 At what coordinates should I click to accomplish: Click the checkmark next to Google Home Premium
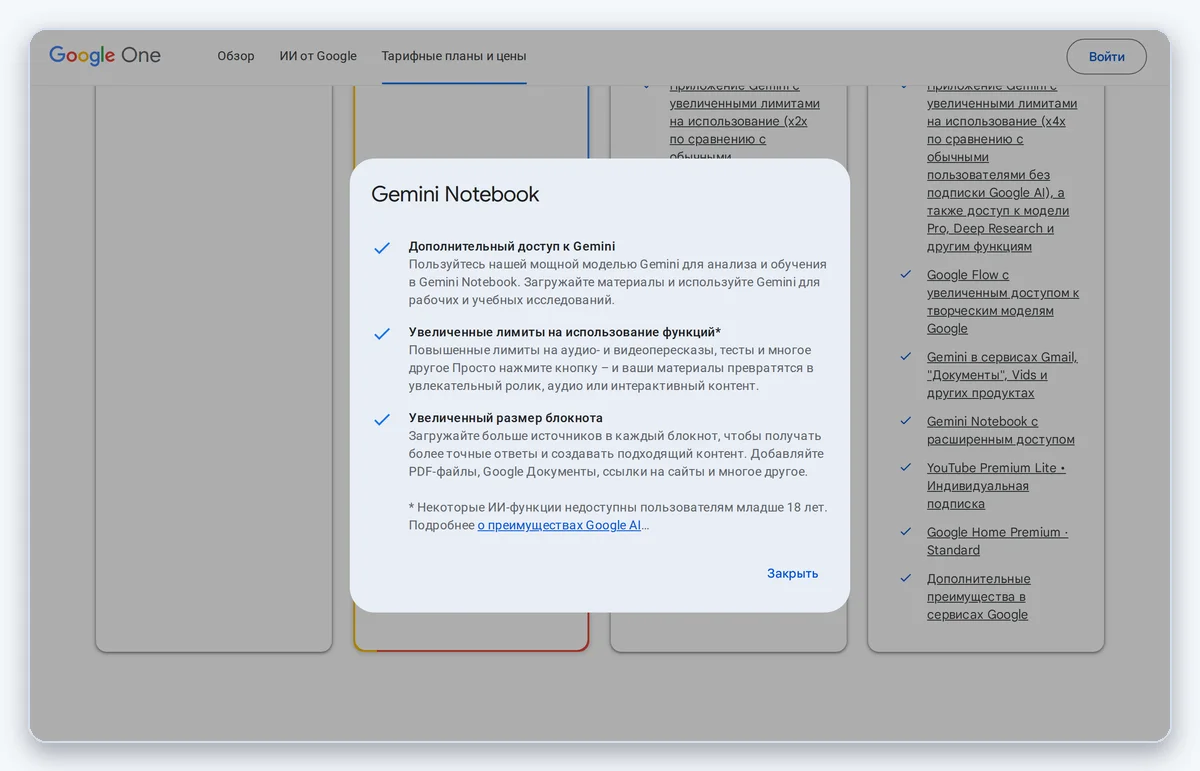pos(905,532)
